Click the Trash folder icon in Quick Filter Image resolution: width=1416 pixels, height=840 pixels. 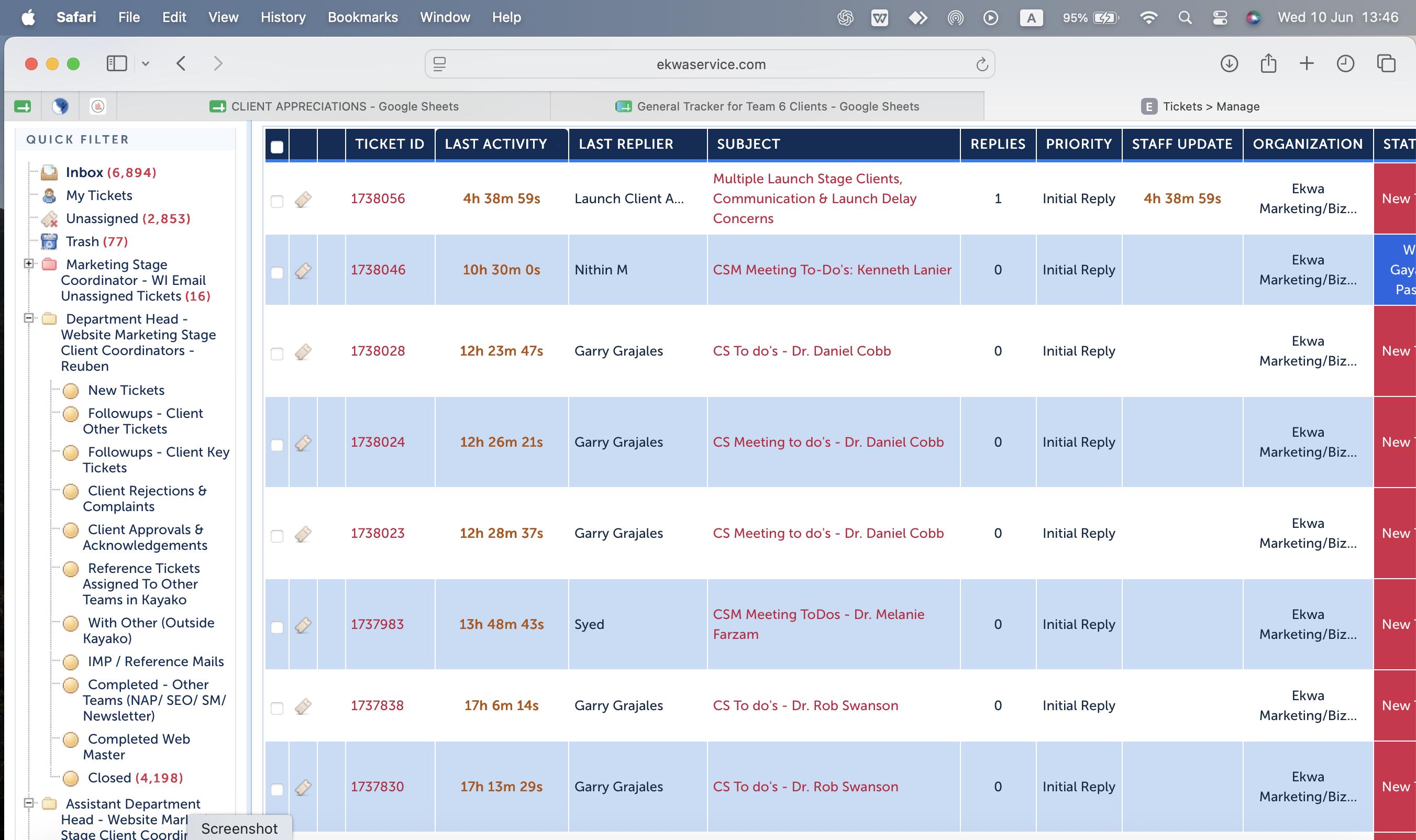click(x=49, y=242)
